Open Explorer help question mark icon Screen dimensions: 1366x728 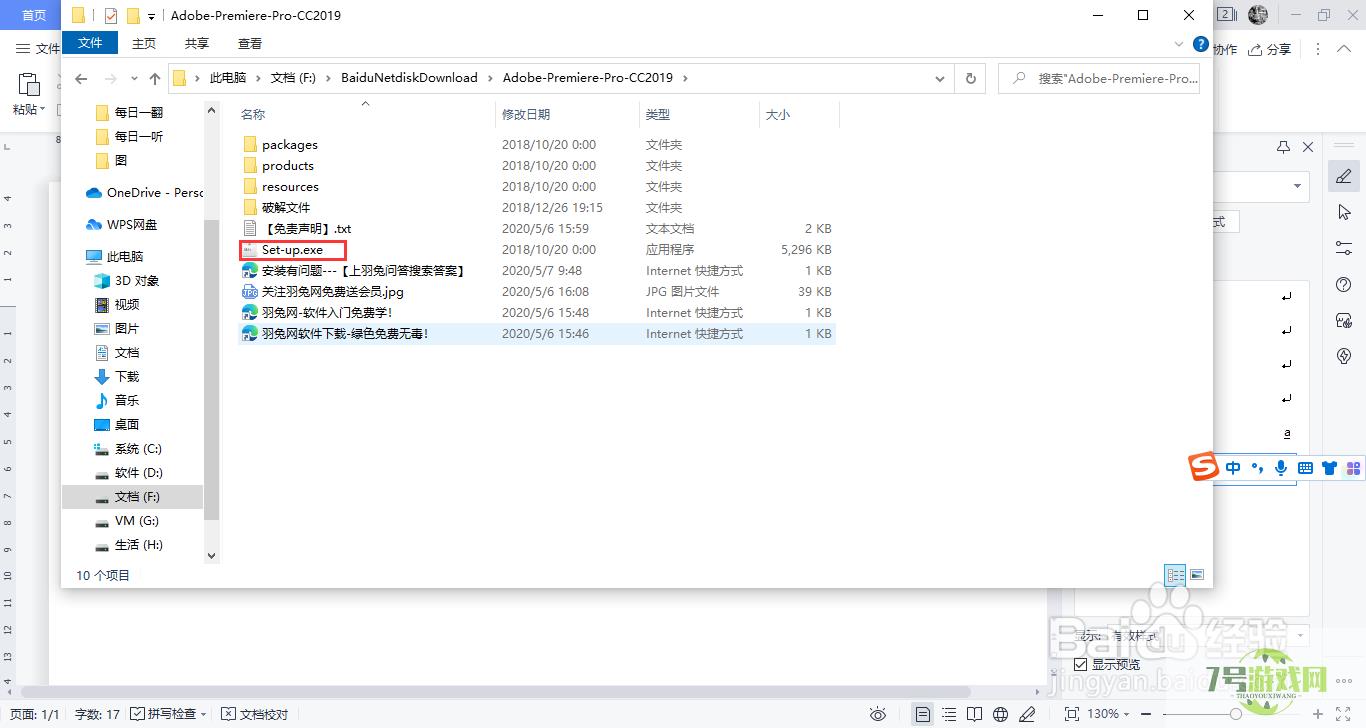1201,44
